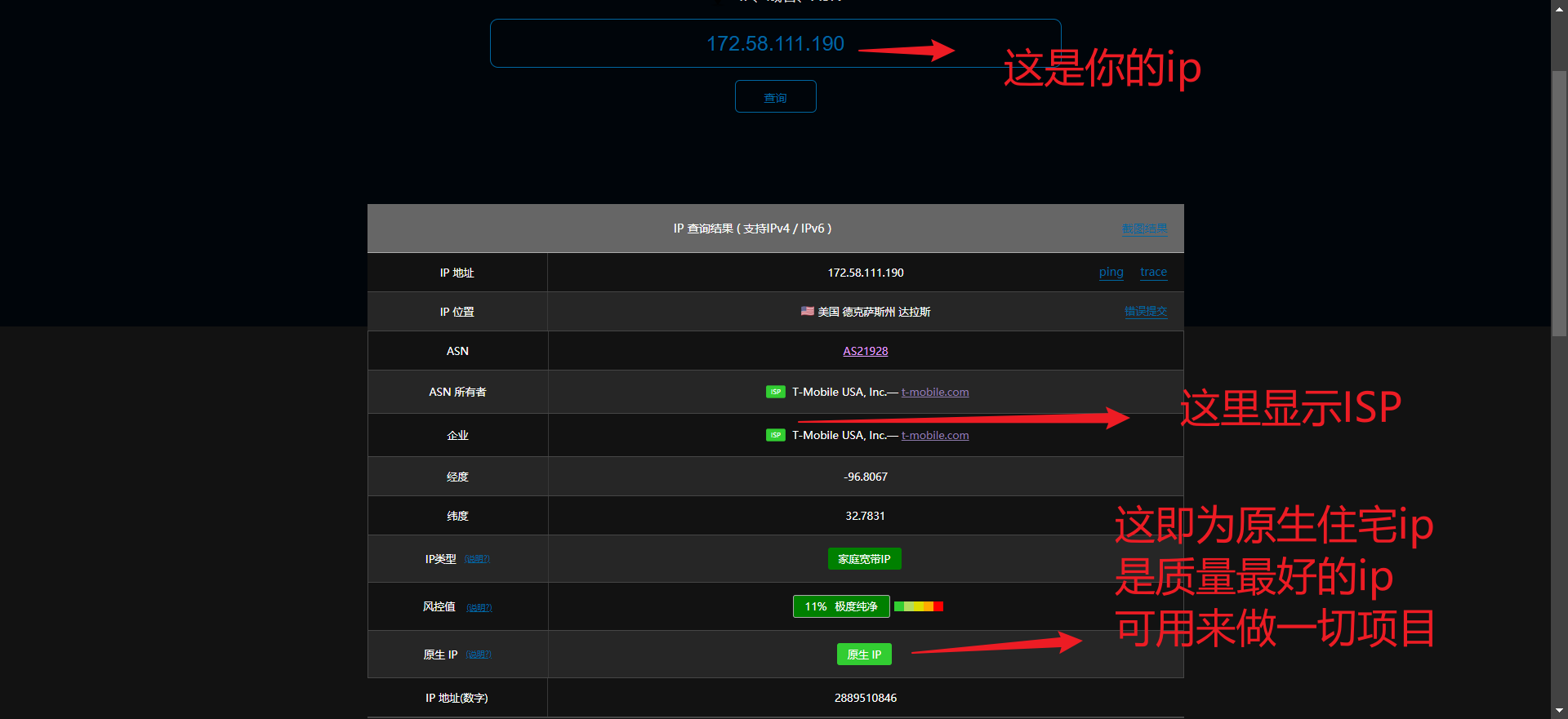
Task: Click the green 原生 IP badge
Action: tap(864, 655)
